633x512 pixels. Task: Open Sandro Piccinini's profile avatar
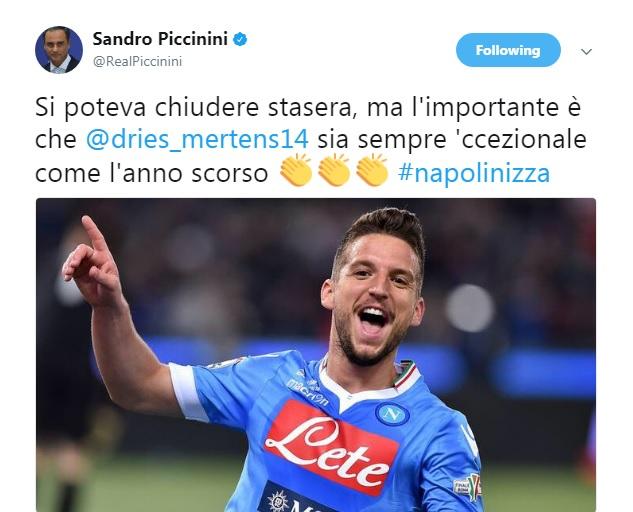[x=59, y=50]
